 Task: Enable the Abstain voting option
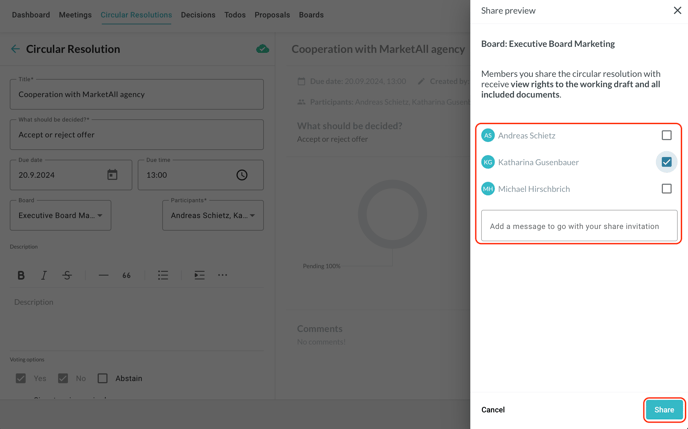point(102,378)
